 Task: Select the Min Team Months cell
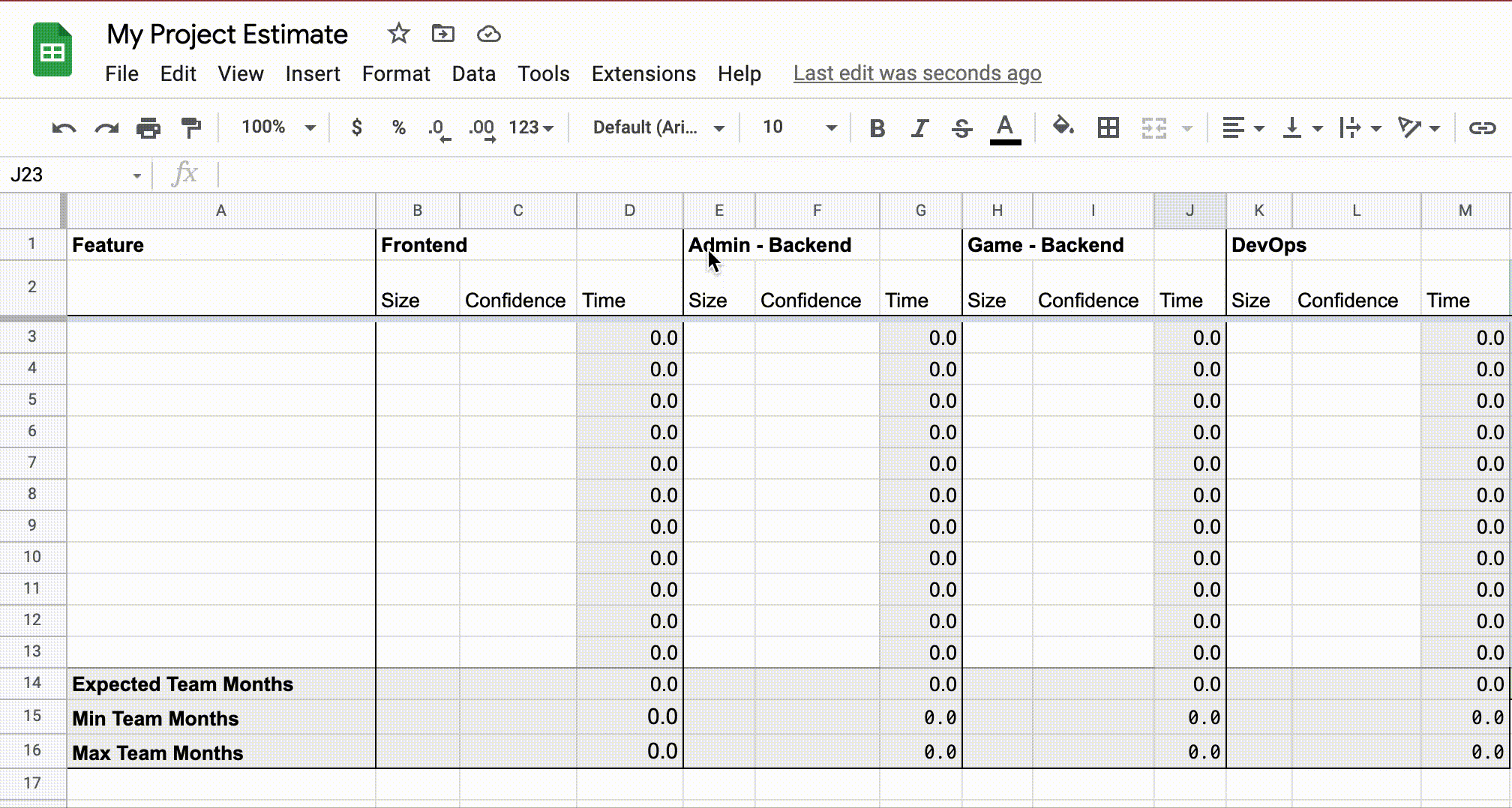coord(221,718)
